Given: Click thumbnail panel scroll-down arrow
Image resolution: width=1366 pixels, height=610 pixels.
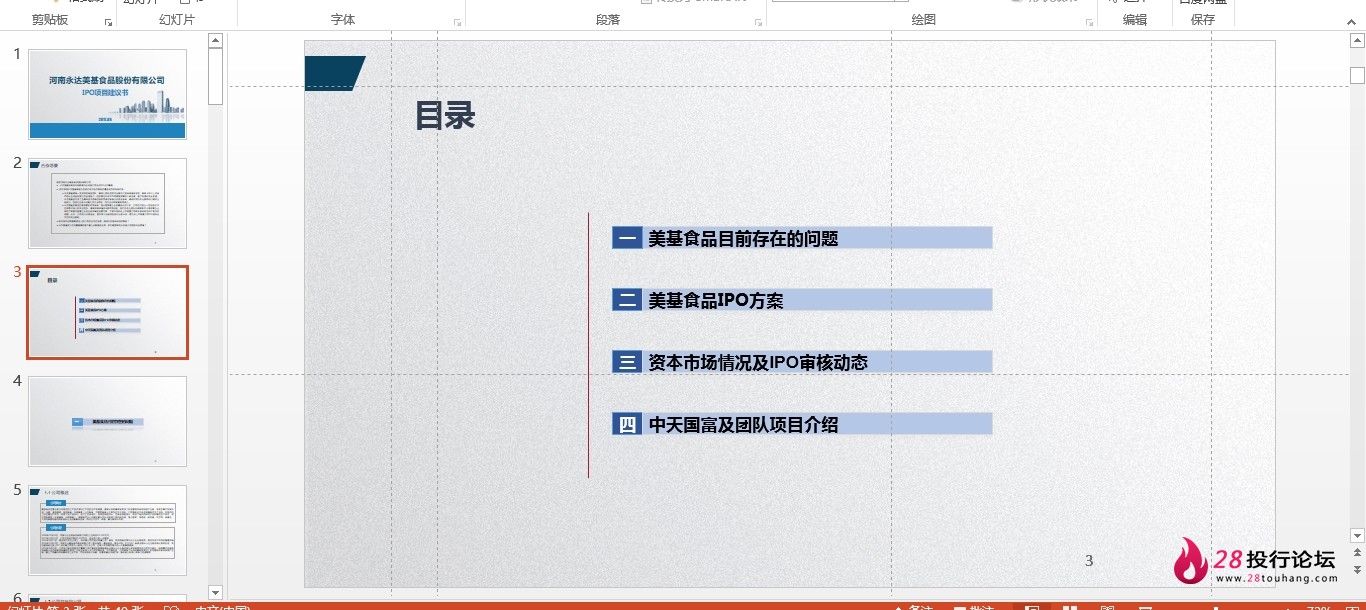Looking at the screenshot, I should click(x=215, y=593).
